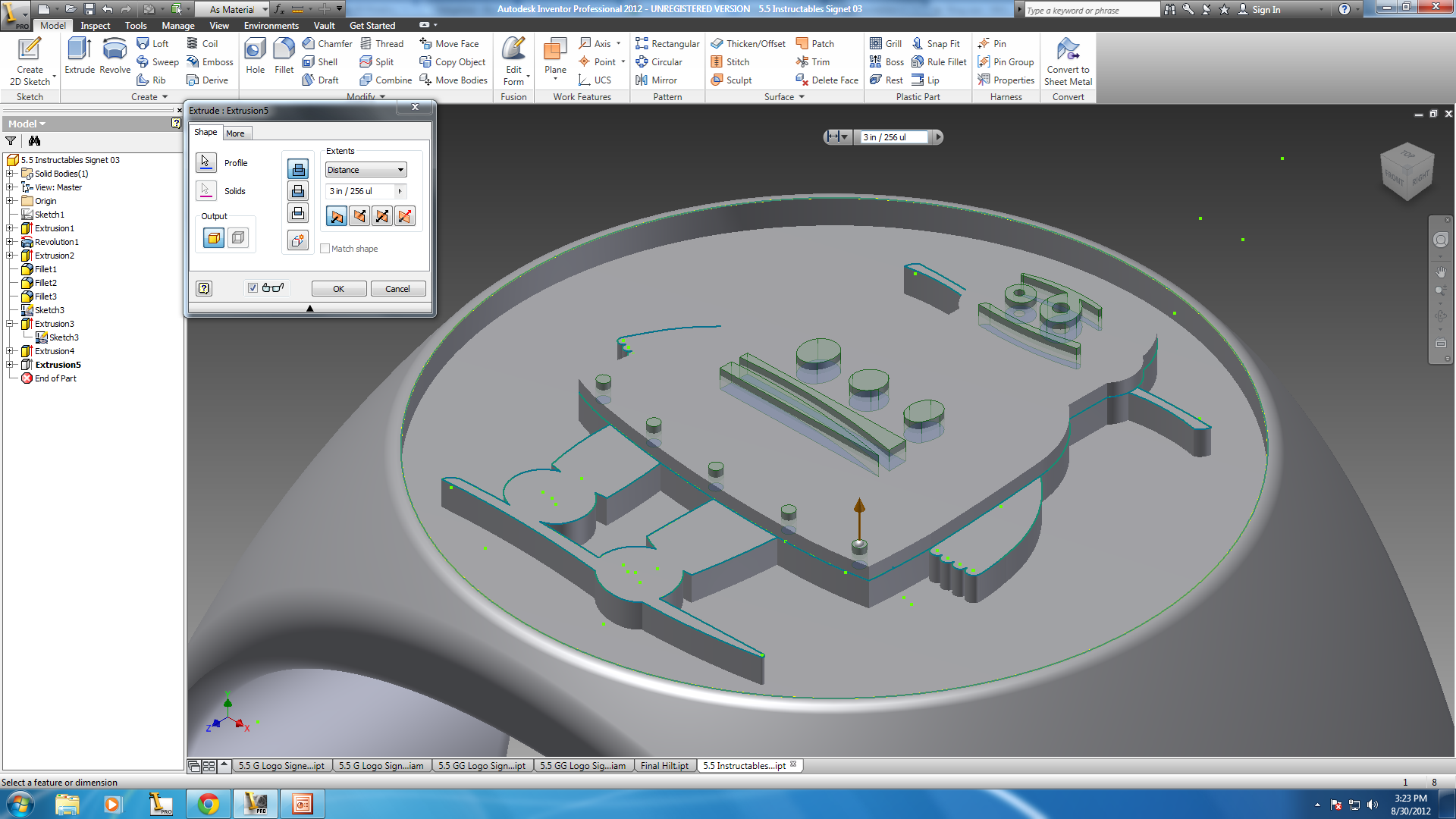1456x819 pixels.
Task: Select the Emboss tool
Action: pyautogui.click(x=210, y=62)
